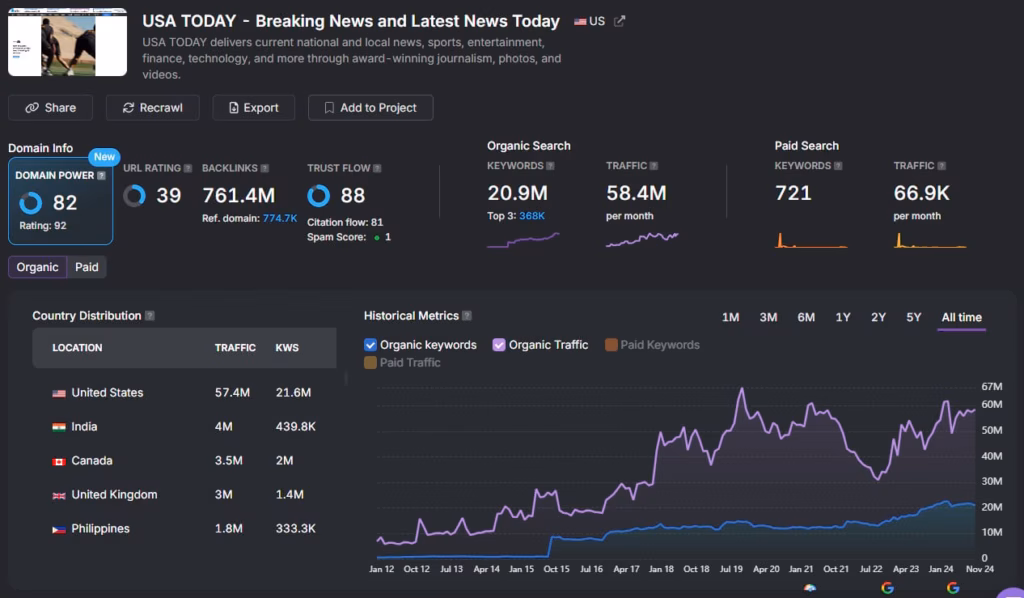Open the external link icon beside US

pos(620,21)
